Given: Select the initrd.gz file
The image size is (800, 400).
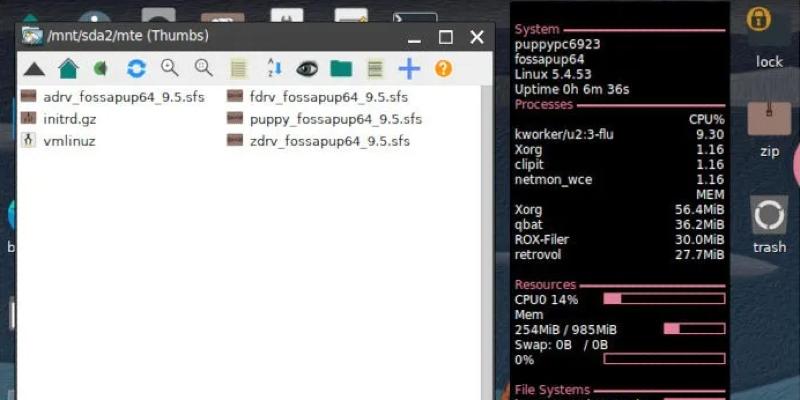Looking at the screenshot, I should (72, 119).
